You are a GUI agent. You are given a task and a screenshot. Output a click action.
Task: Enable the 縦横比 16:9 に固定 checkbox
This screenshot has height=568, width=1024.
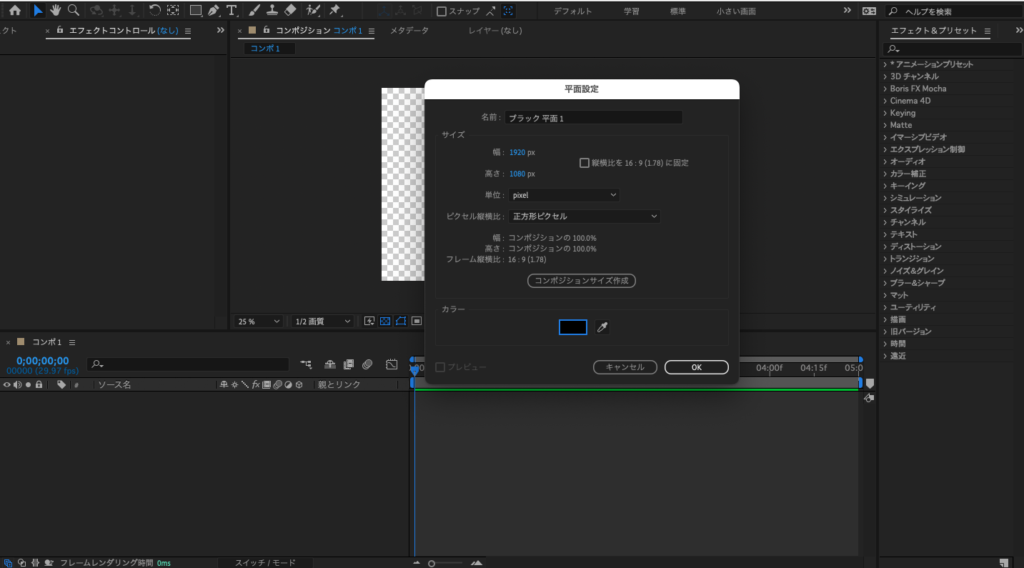coord(585,162)
